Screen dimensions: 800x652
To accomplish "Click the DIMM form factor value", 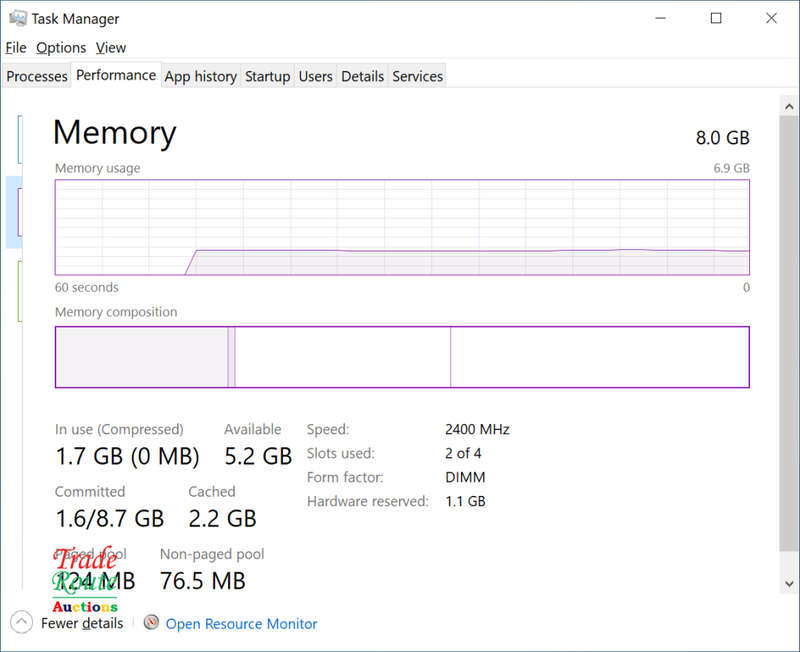I will [465, 478].
